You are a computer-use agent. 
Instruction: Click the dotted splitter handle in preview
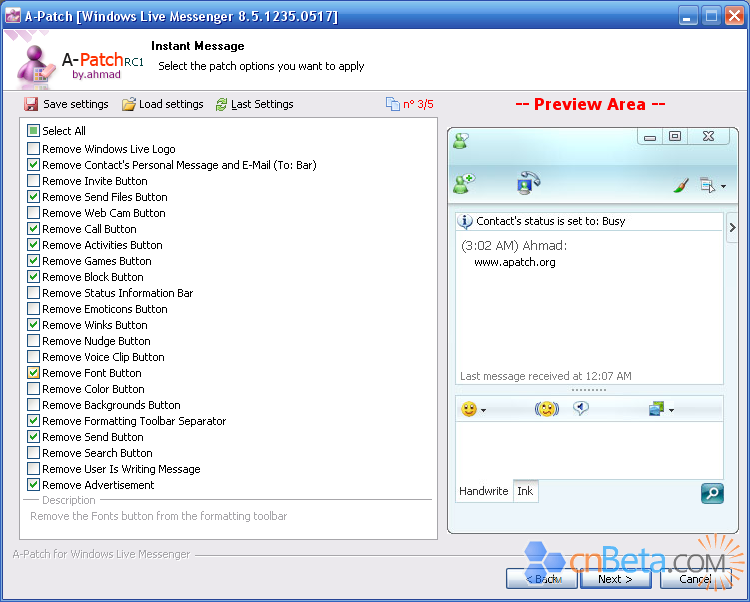coord(589,390)
